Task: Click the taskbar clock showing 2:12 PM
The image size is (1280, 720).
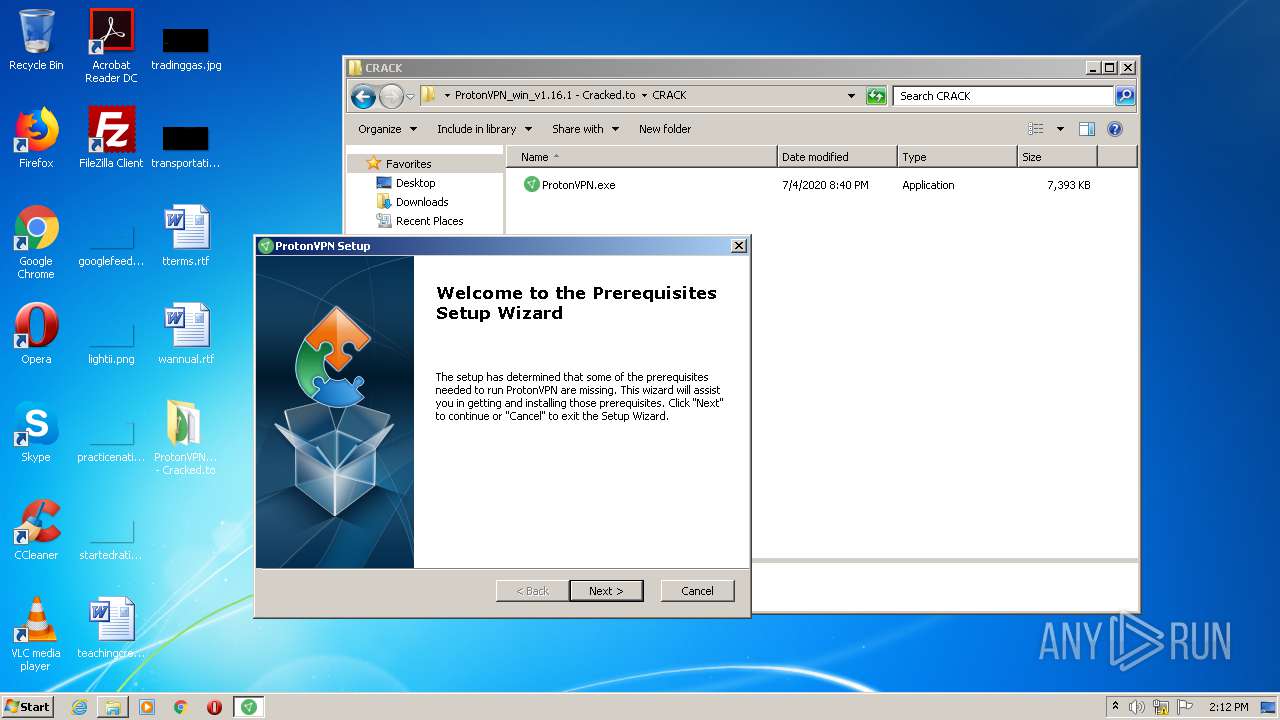Action: (1228, 707)
